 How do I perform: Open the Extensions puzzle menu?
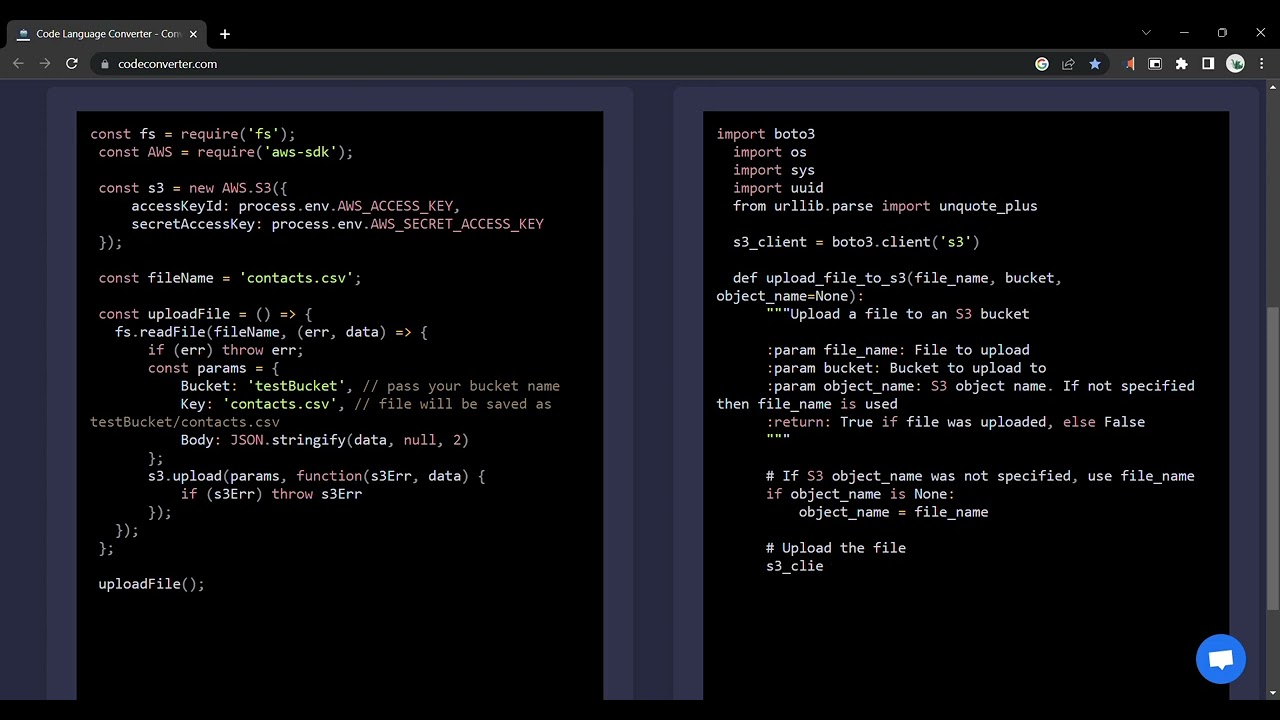[x=1181, y=64]
